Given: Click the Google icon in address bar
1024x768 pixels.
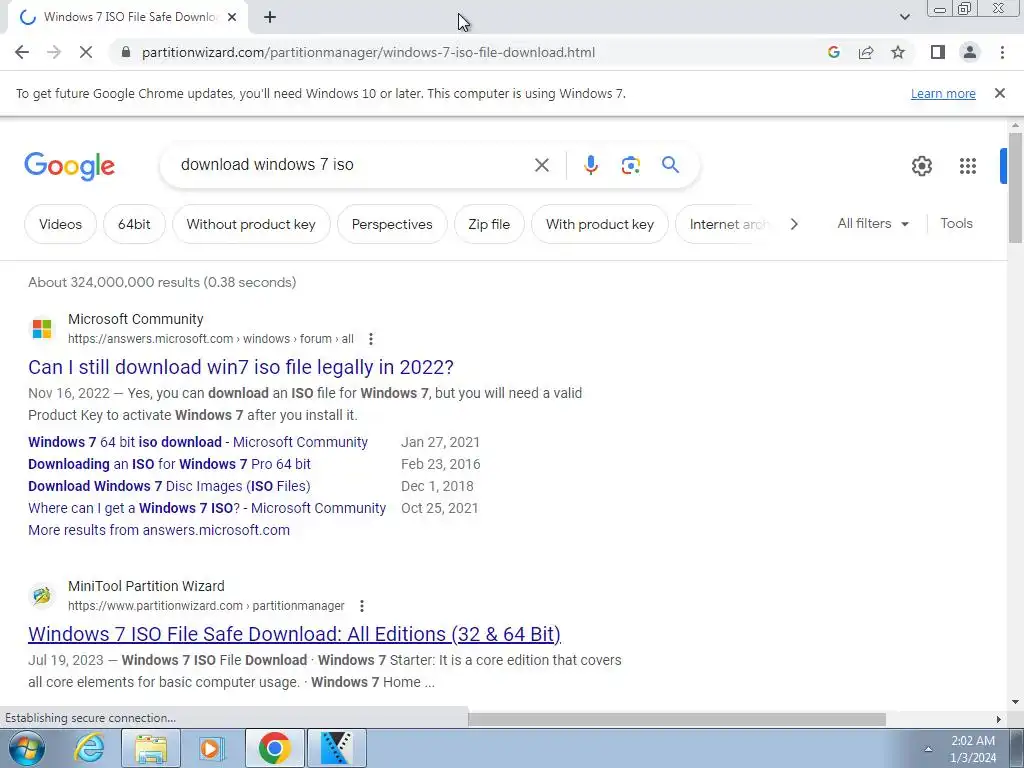Looking at the screenshot, I should click(833, 52).
